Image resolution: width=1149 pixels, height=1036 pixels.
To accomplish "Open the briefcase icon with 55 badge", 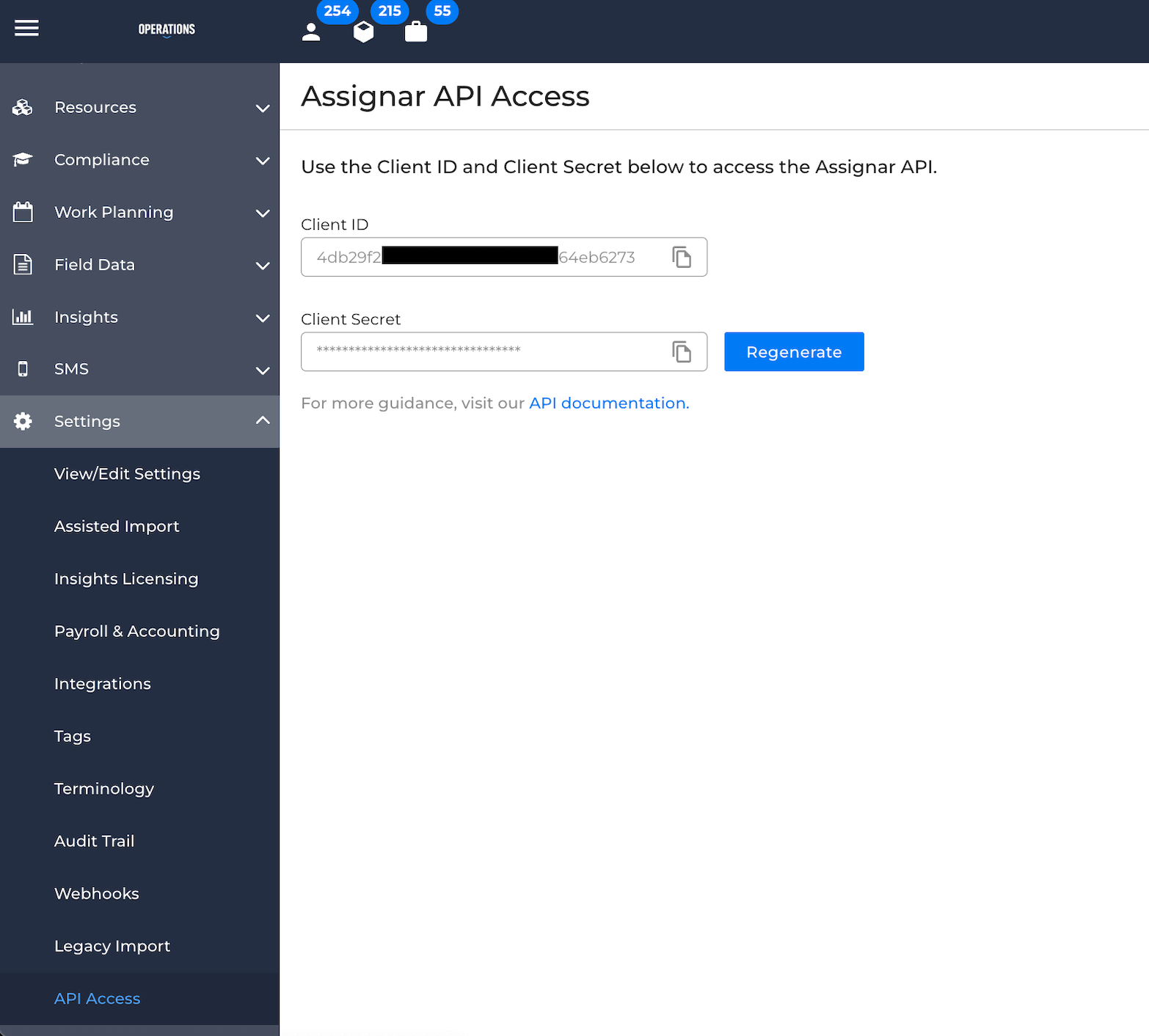I will tap(416, 32).
